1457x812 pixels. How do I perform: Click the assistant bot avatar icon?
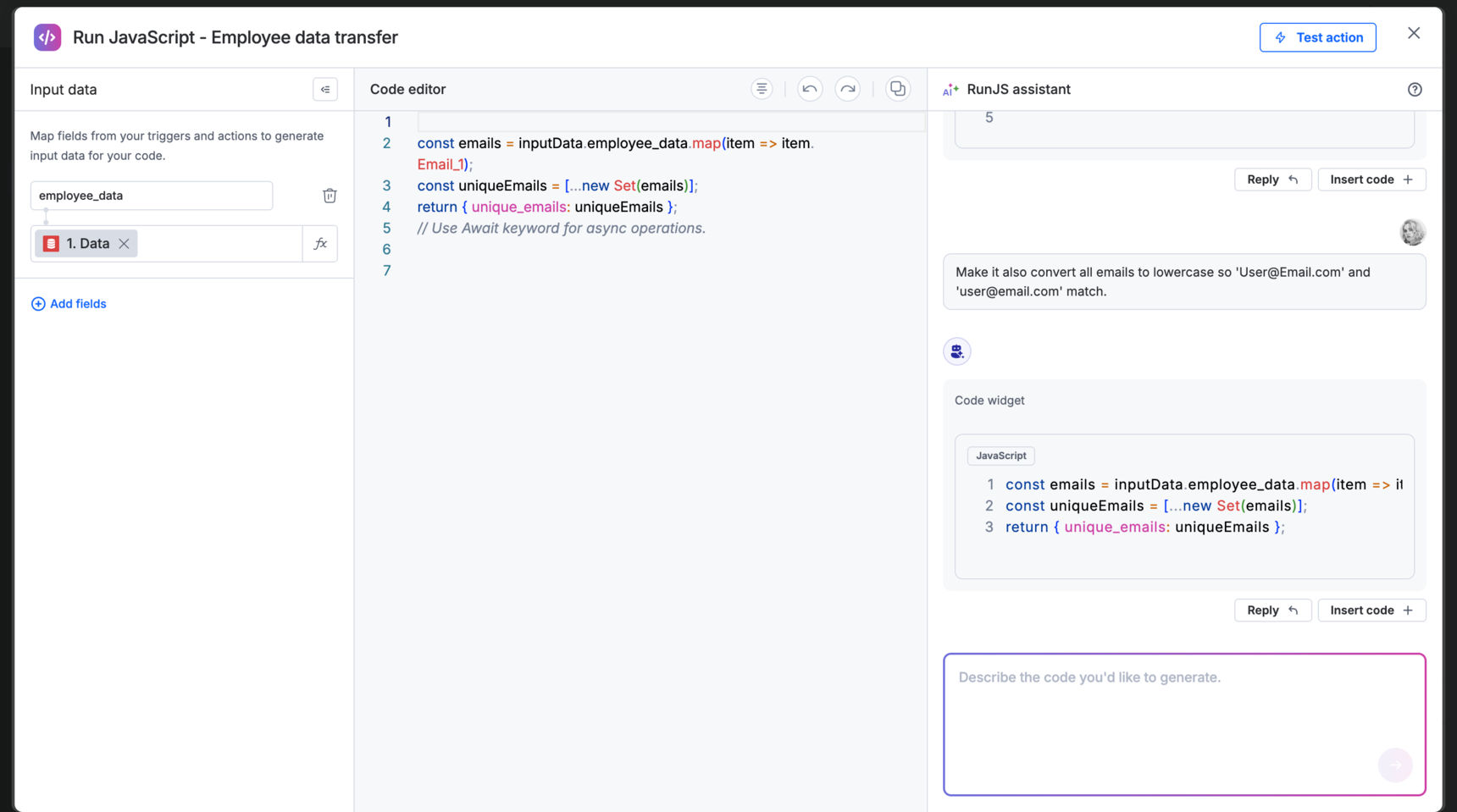tap(956, 351)
